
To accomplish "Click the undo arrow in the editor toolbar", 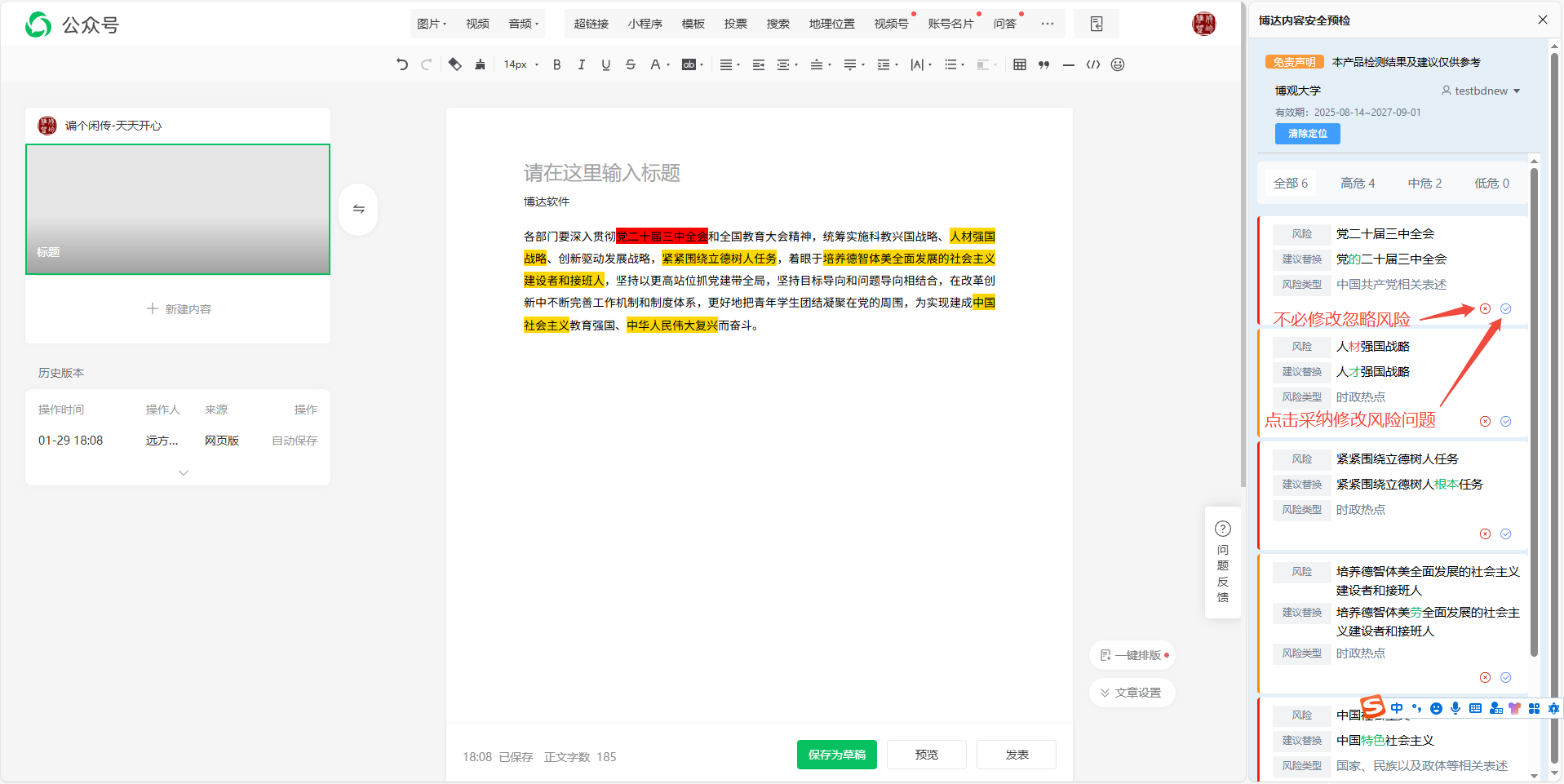I will click(x=401, y=64).
